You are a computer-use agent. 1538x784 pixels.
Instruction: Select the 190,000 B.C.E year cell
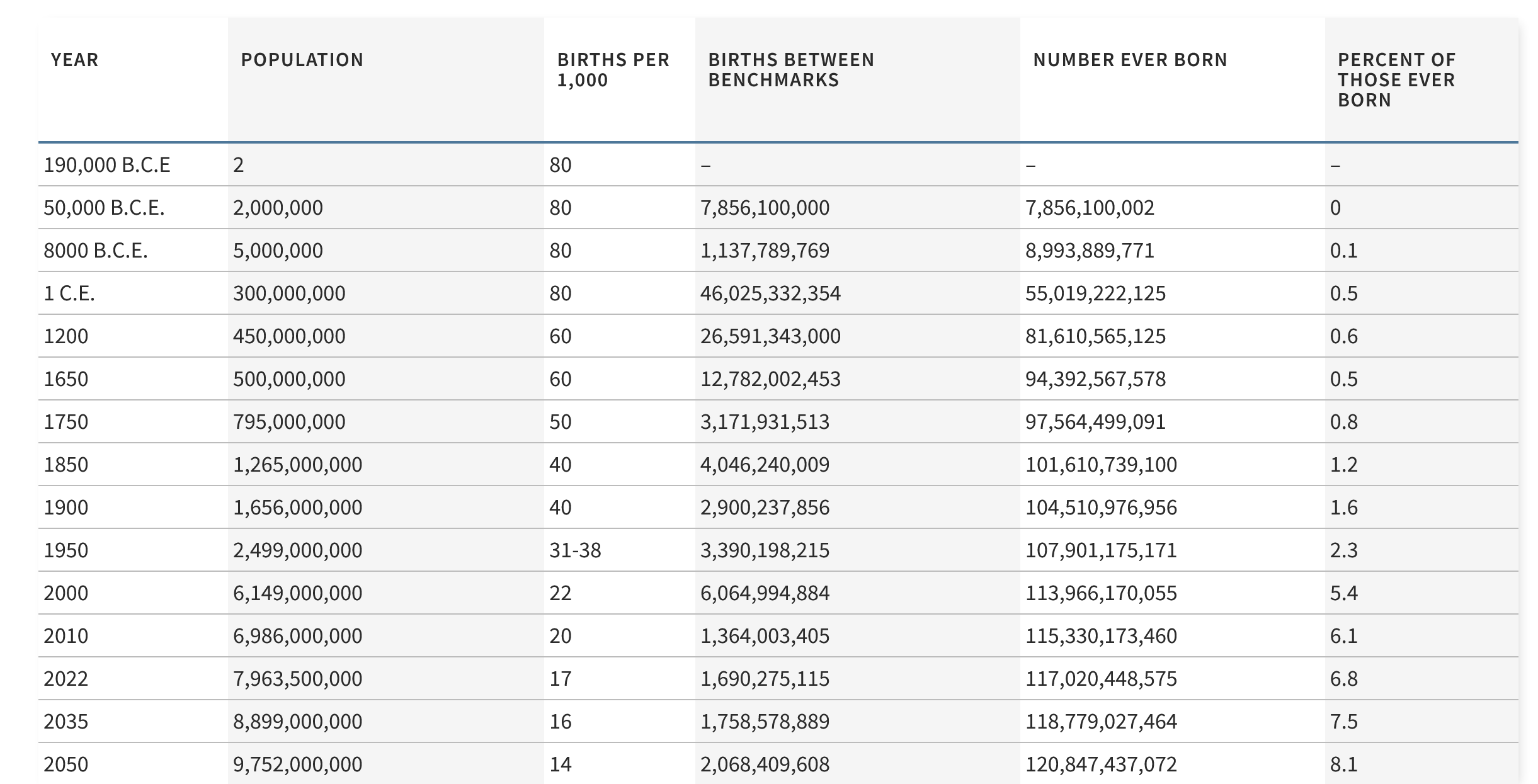pyautogui.click(x=107, y=165)
